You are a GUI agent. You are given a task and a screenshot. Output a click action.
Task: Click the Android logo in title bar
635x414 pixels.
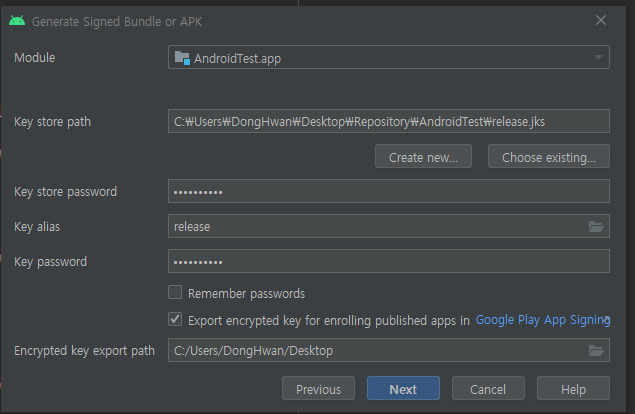[17, 21]
